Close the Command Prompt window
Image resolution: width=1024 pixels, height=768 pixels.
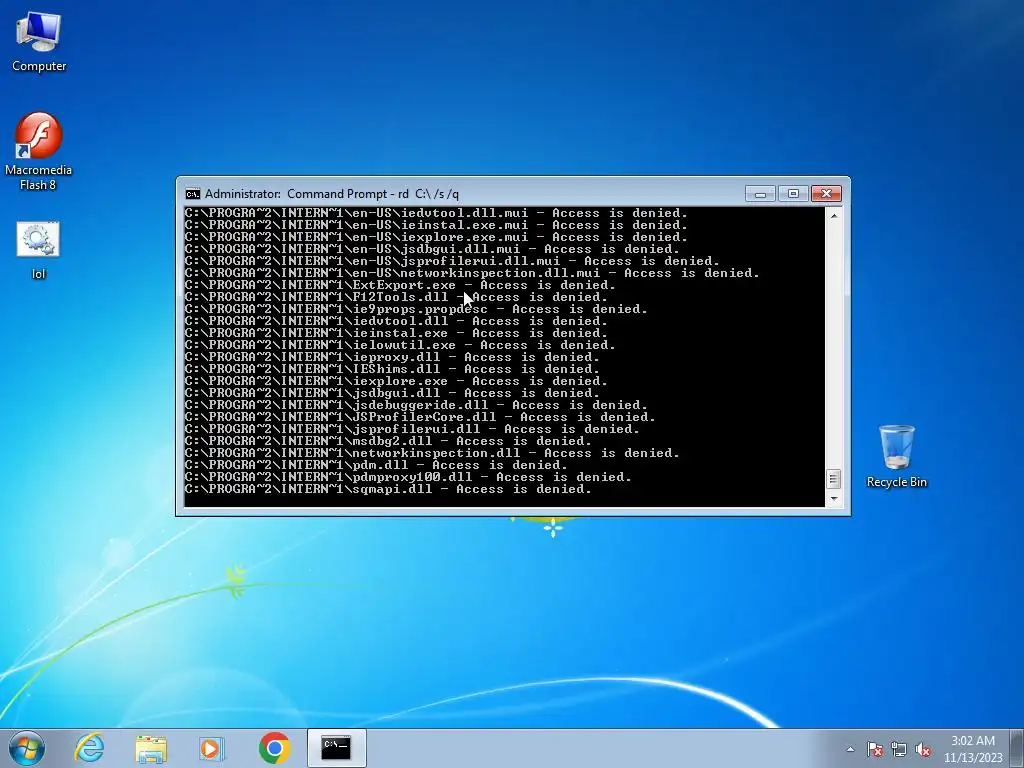pos(826,194)
